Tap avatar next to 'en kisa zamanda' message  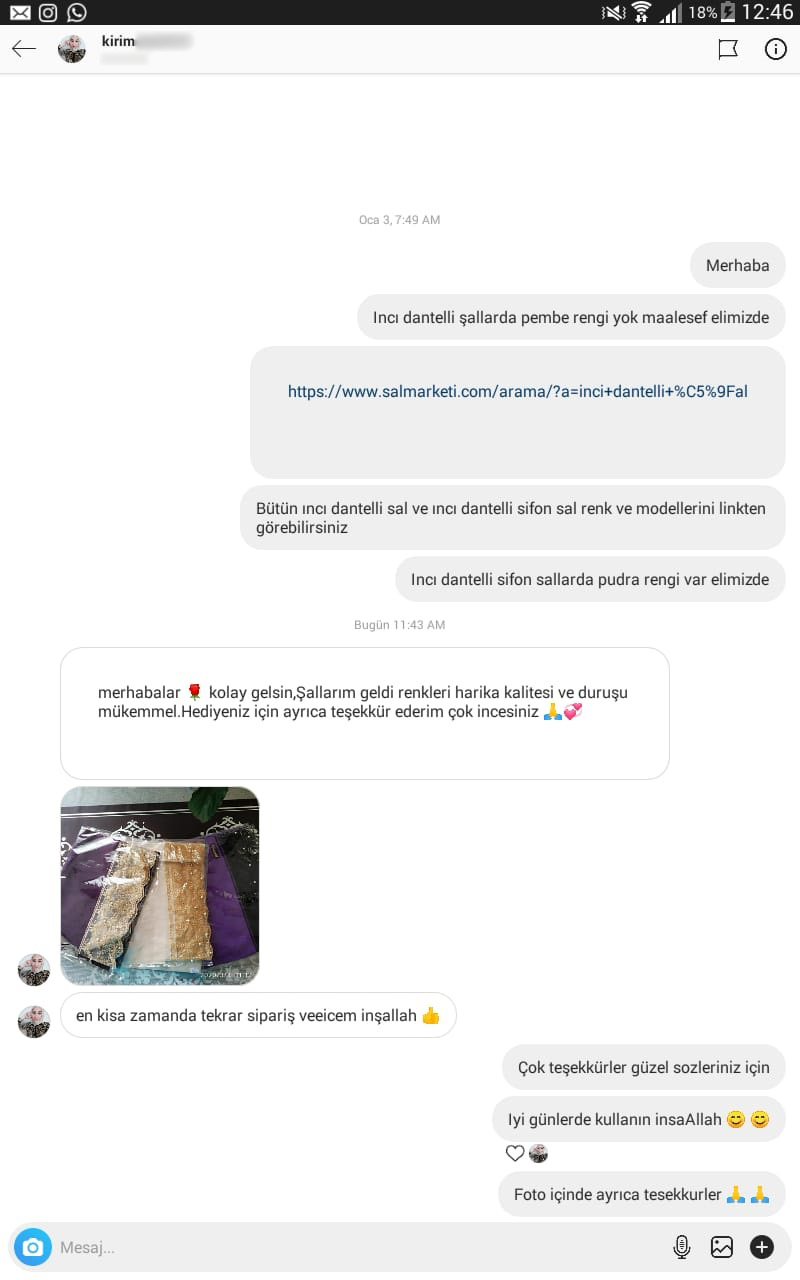34,1022
